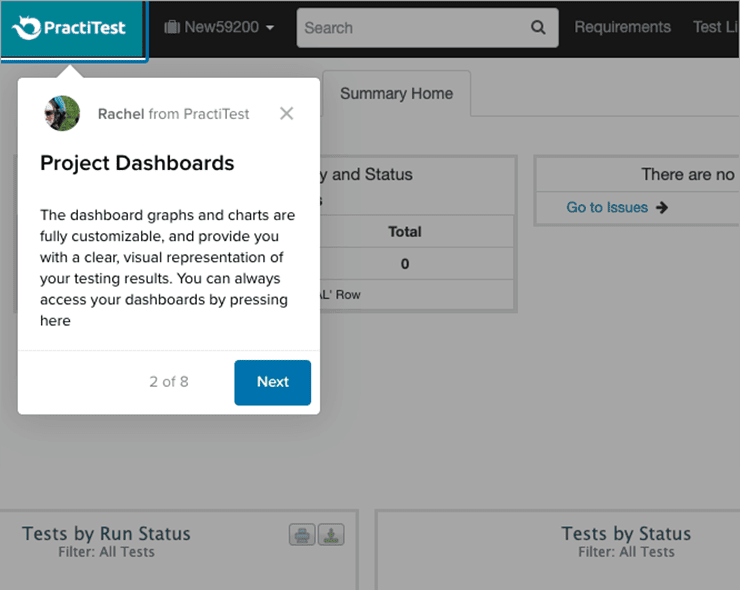
Task: Focus the Search input field
Action: point(415,28)
